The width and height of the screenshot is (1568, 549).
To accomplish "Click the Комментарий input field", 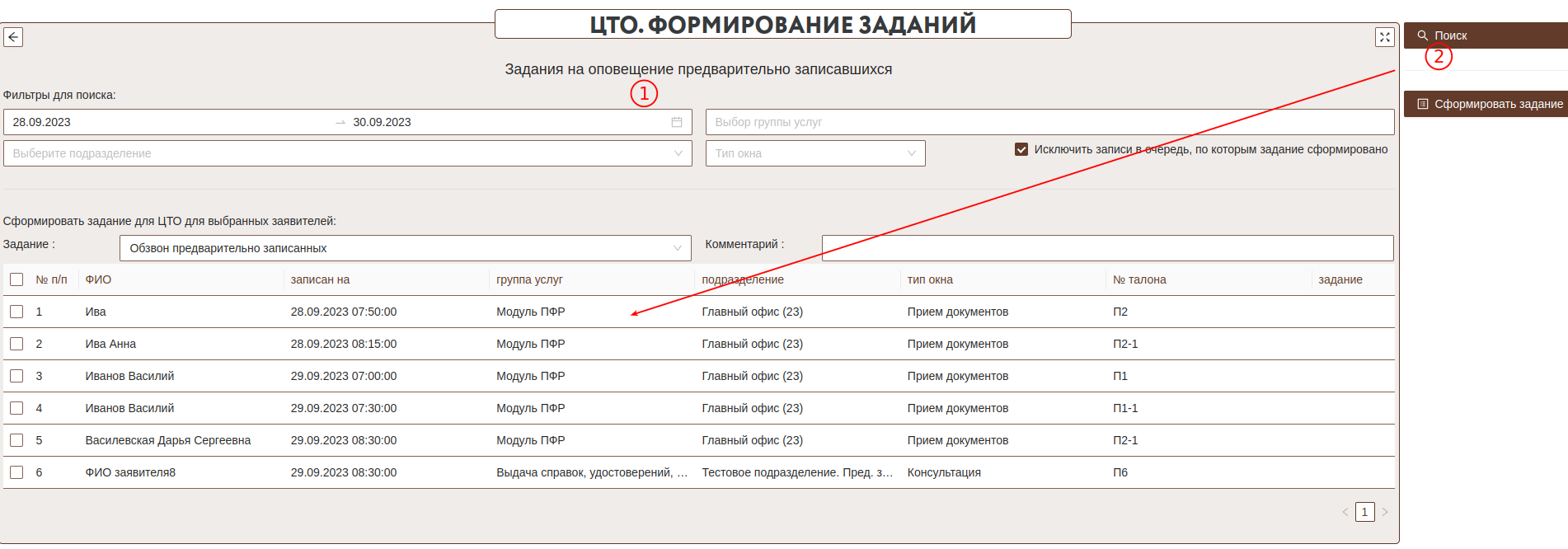I will click(x=1106, y=248).
